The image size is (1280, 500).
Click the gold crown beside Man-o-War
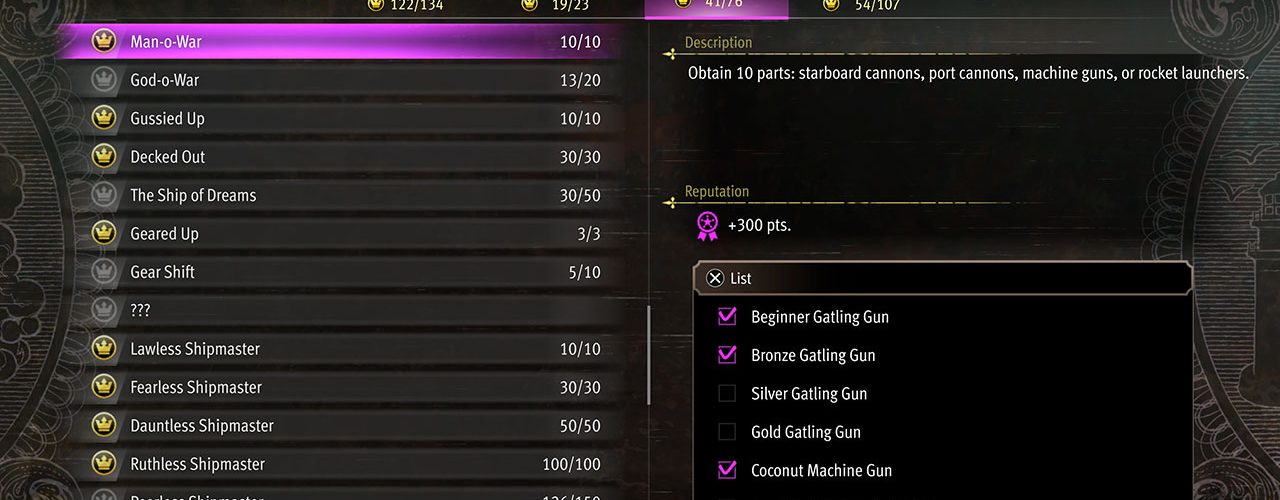[x=103, y=42]
